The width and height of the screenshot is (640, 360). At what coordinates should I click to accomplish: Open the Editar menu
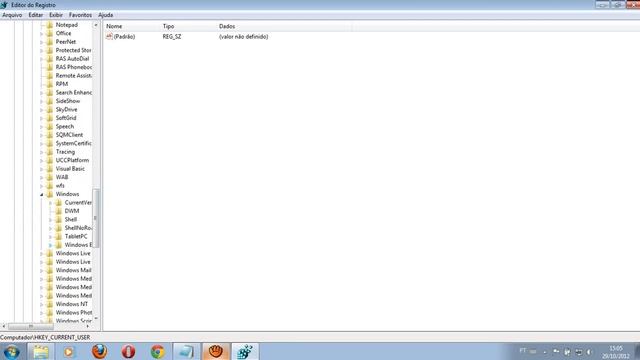[x=36, y=15]
